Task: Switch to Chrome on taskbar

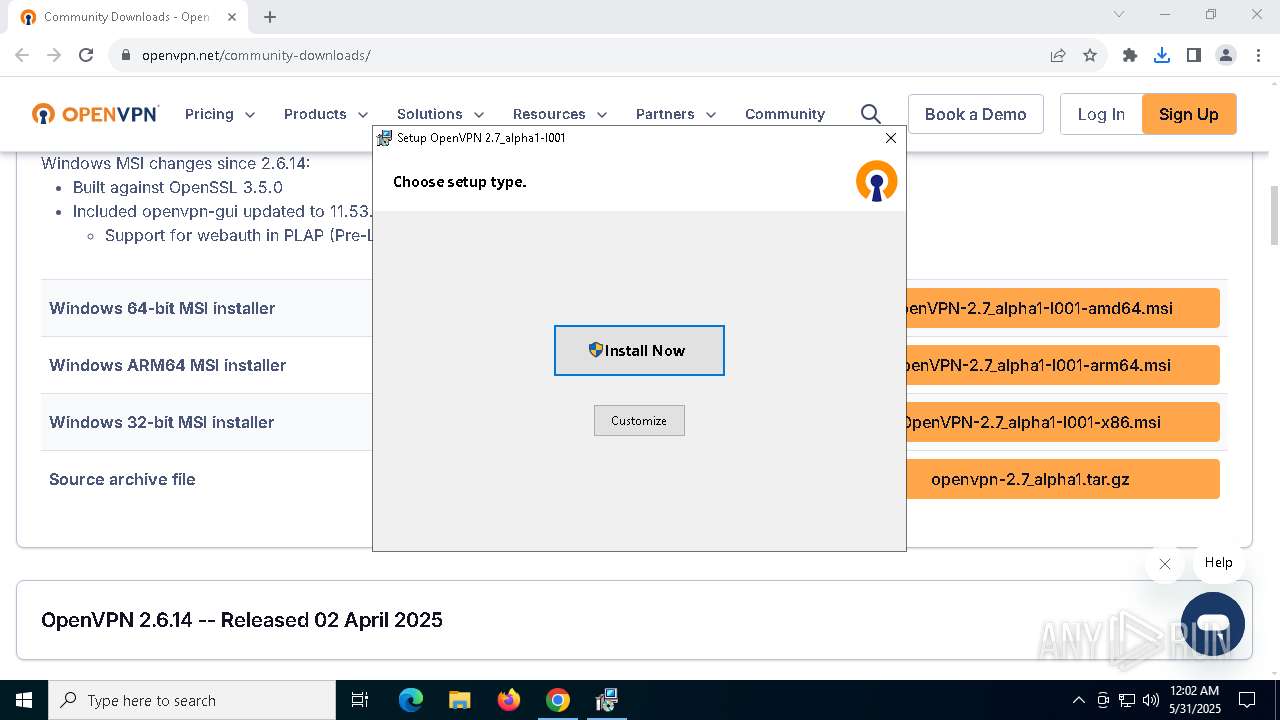Action: point(557,700)
